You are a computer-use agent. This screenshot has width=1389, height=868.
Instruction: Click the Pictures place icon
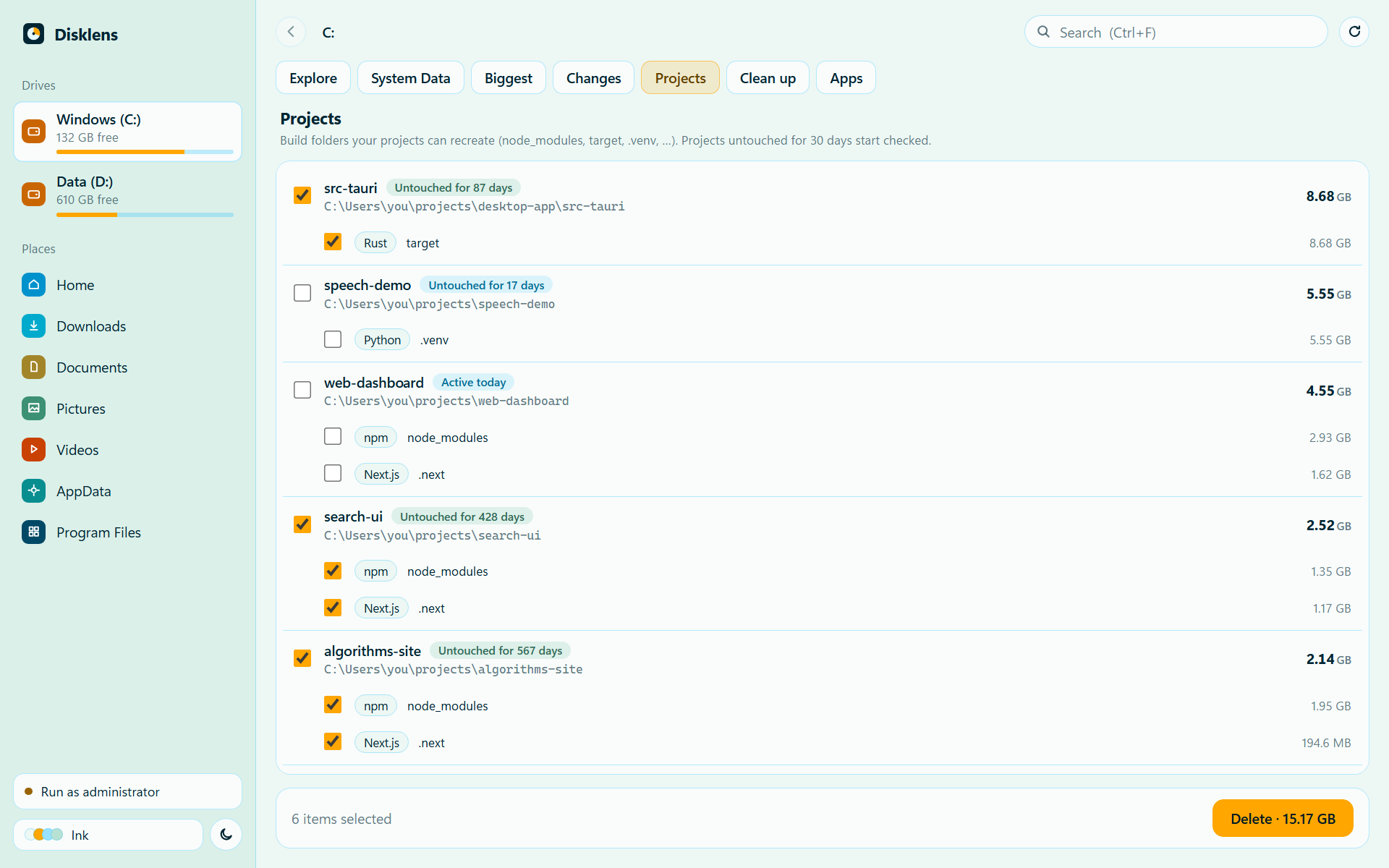click(33, 408)
